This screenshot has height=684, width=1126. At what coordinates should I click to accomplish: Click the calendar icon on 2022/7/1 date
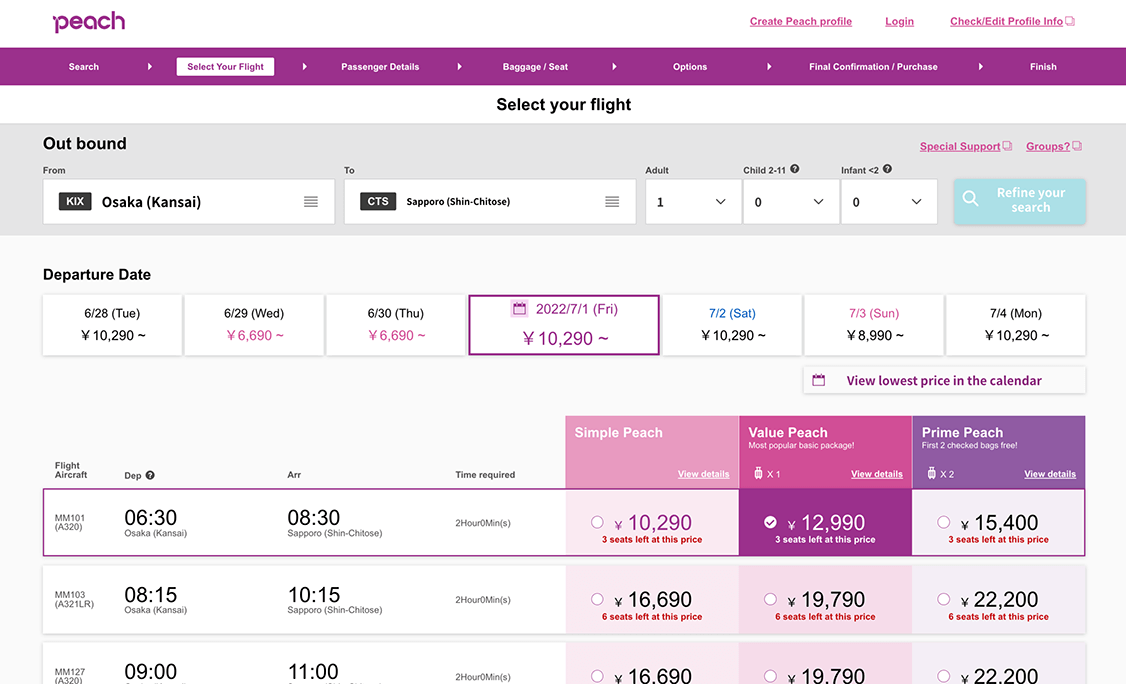click(x=519, y=309)
